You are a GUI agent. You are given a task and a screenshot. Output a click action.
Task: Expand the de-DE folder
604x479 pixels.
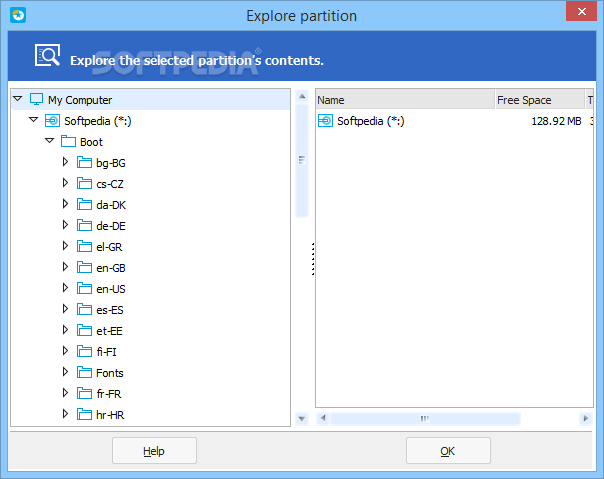pos(65,225)
